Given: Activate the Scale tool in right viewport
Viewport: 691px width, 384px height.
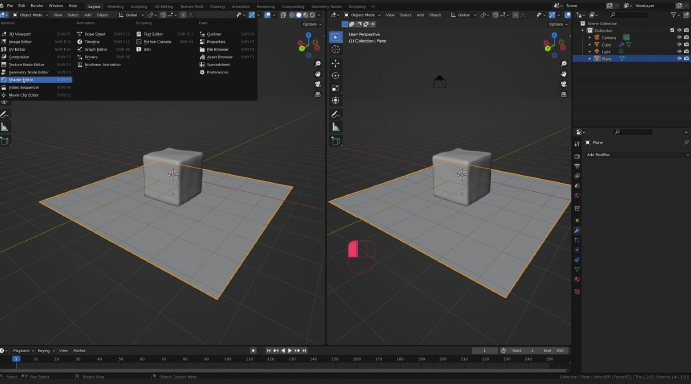Looking at the screenshot, I should click(x=335, y=88).
